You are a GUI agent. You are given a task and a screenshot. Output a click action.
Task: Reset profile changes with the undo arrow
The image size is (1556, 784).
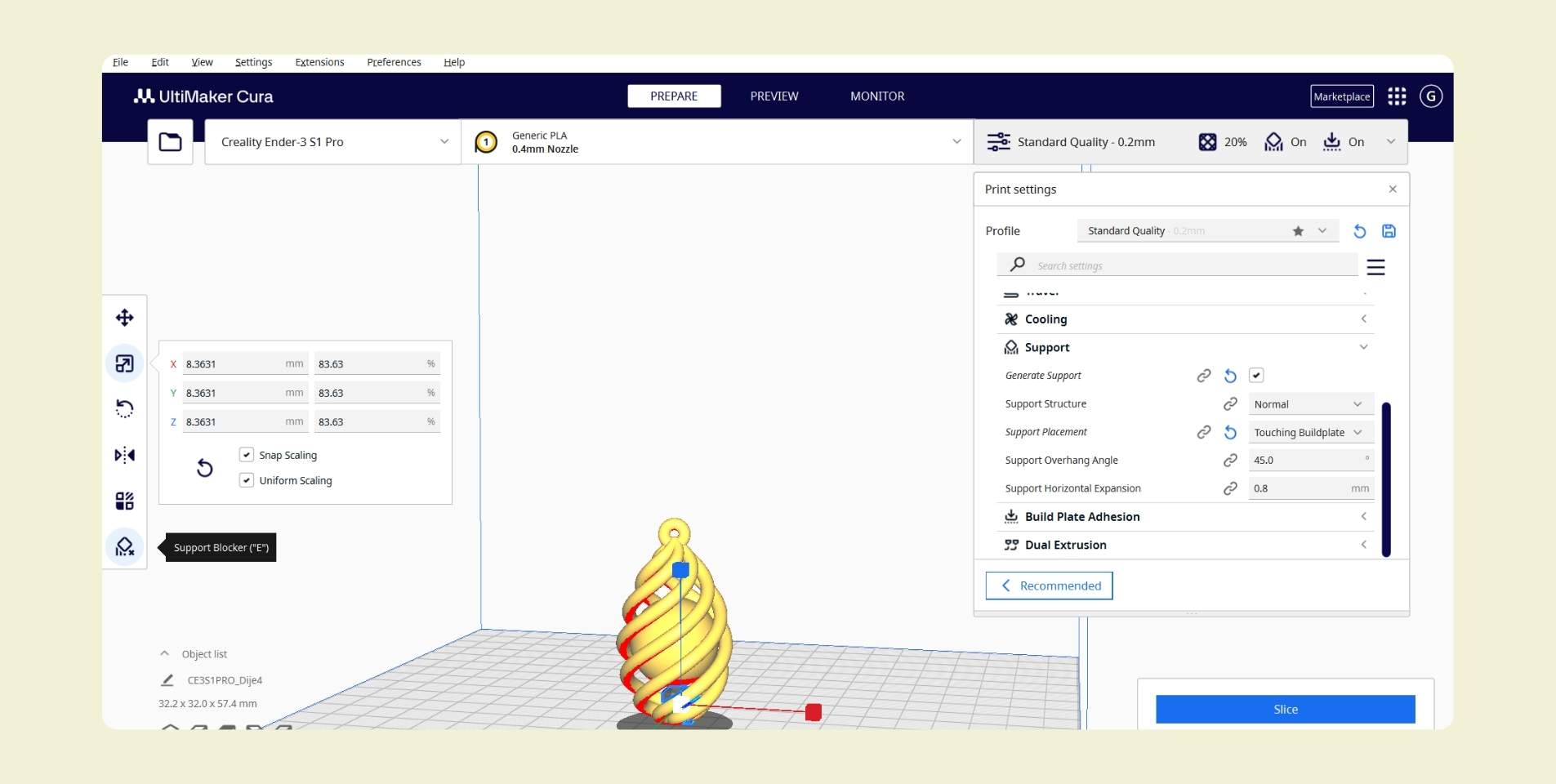click(1359, 231)
